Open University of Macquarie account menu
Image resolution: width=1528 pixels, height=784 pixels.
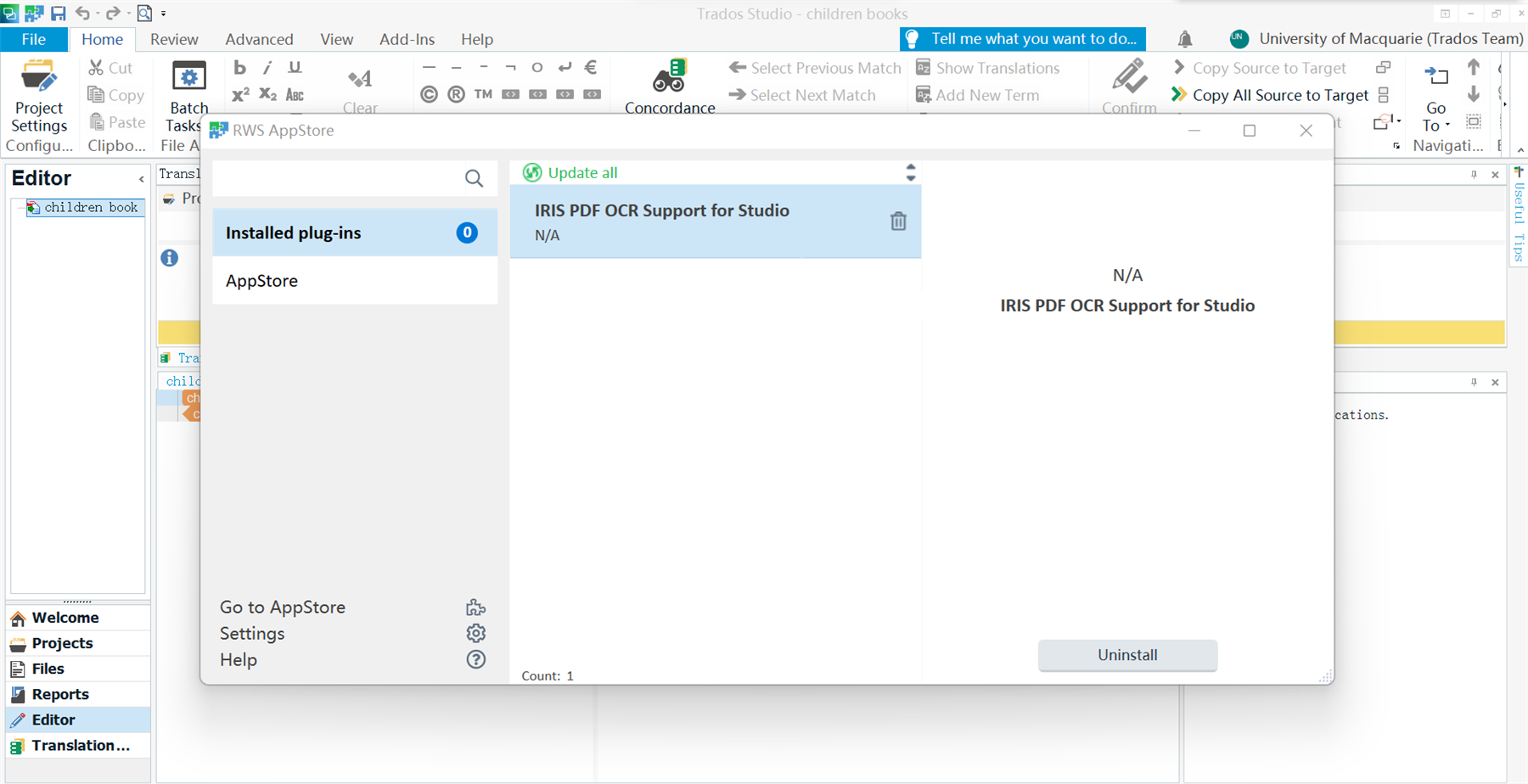pyautogui.click(x=1376, y=39)
